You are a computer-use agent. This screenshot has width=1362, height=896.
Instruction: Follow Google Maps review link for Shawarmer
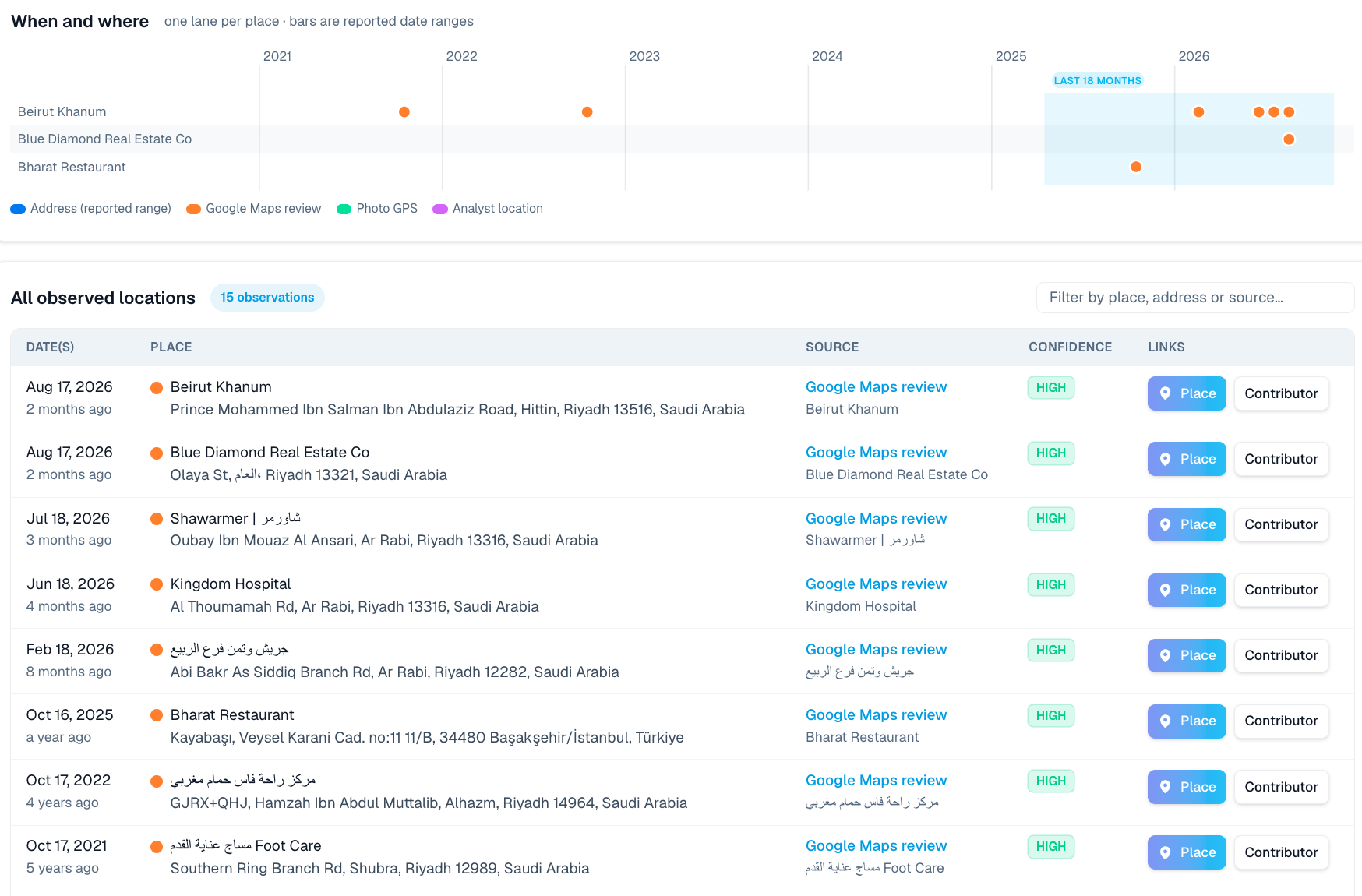click(x=876, y=519)
